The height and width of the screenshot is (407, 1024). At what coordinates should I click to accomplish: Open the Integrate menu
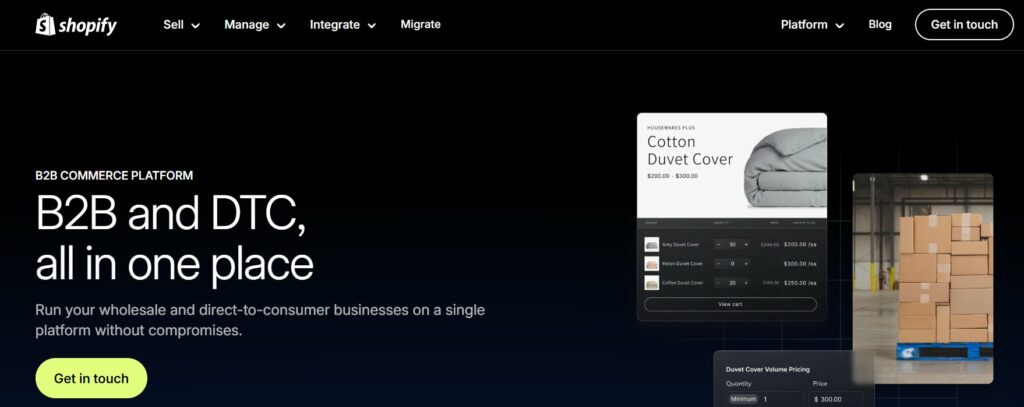pyautogui.click(x=343, y=25)
